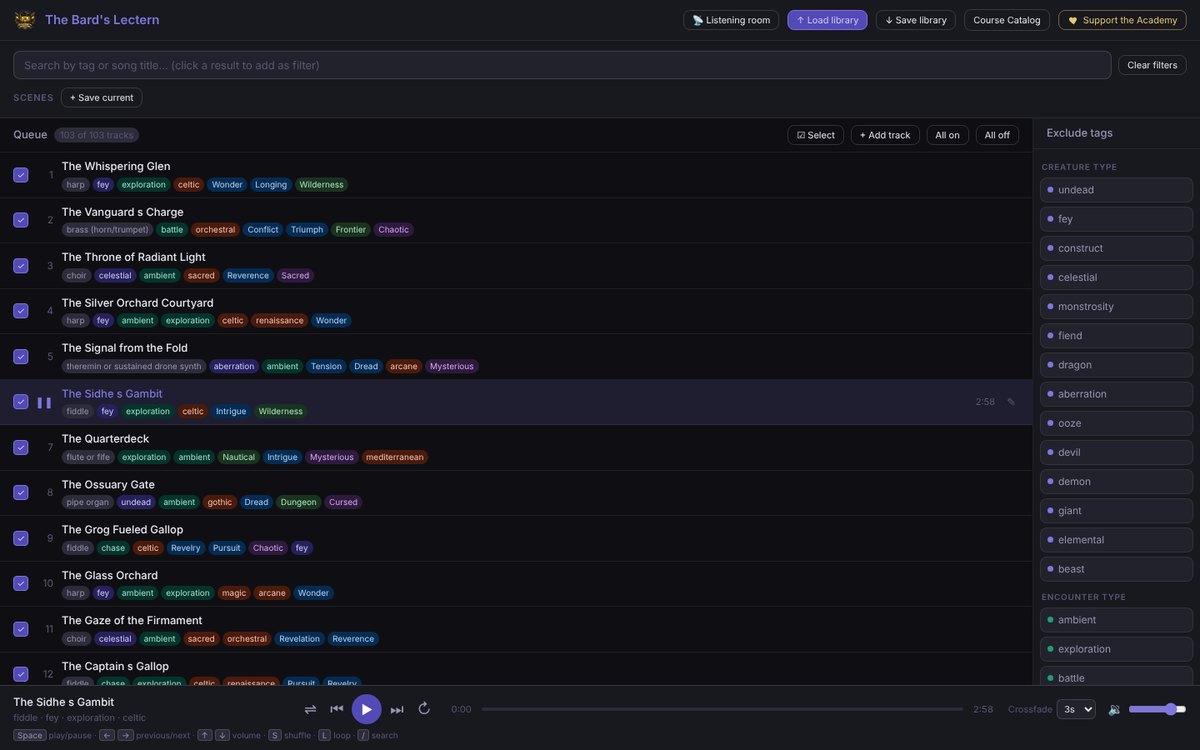Viewport: 1200px width, 750px height.
Task: Exclude the undead creature type tag
Action: point(1116,190)
